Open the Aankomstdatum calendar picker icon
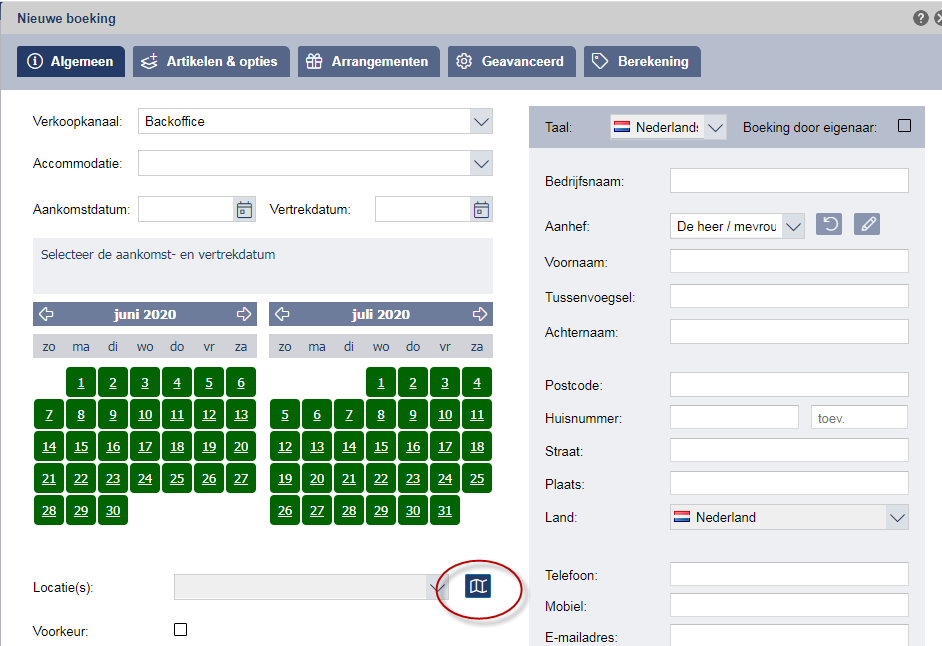Image resolution: width=942 pixels, height=646 pixels. click(245, 210)
